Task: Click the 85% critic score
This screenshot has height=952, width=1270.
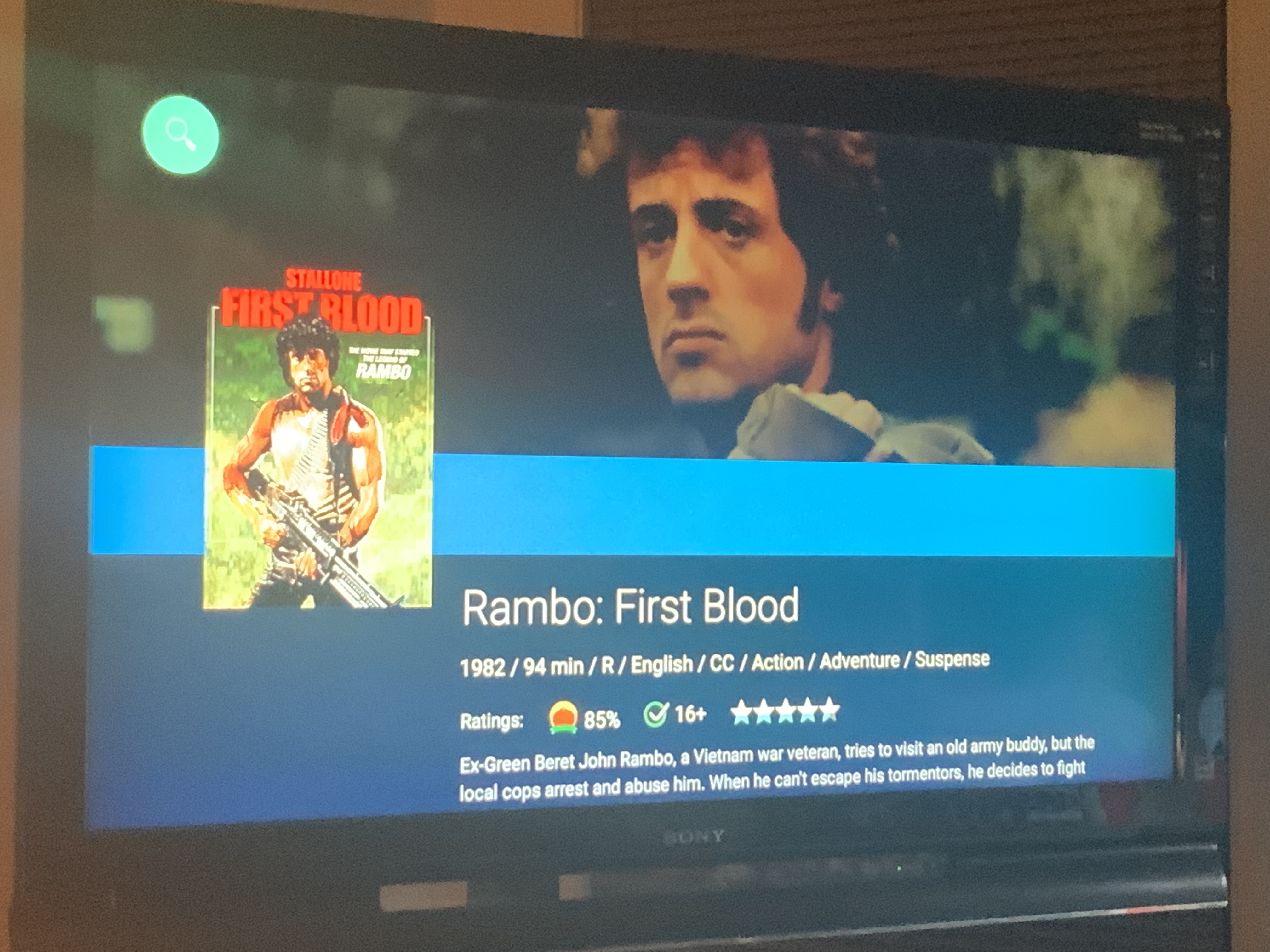Action: coord(602,720)
